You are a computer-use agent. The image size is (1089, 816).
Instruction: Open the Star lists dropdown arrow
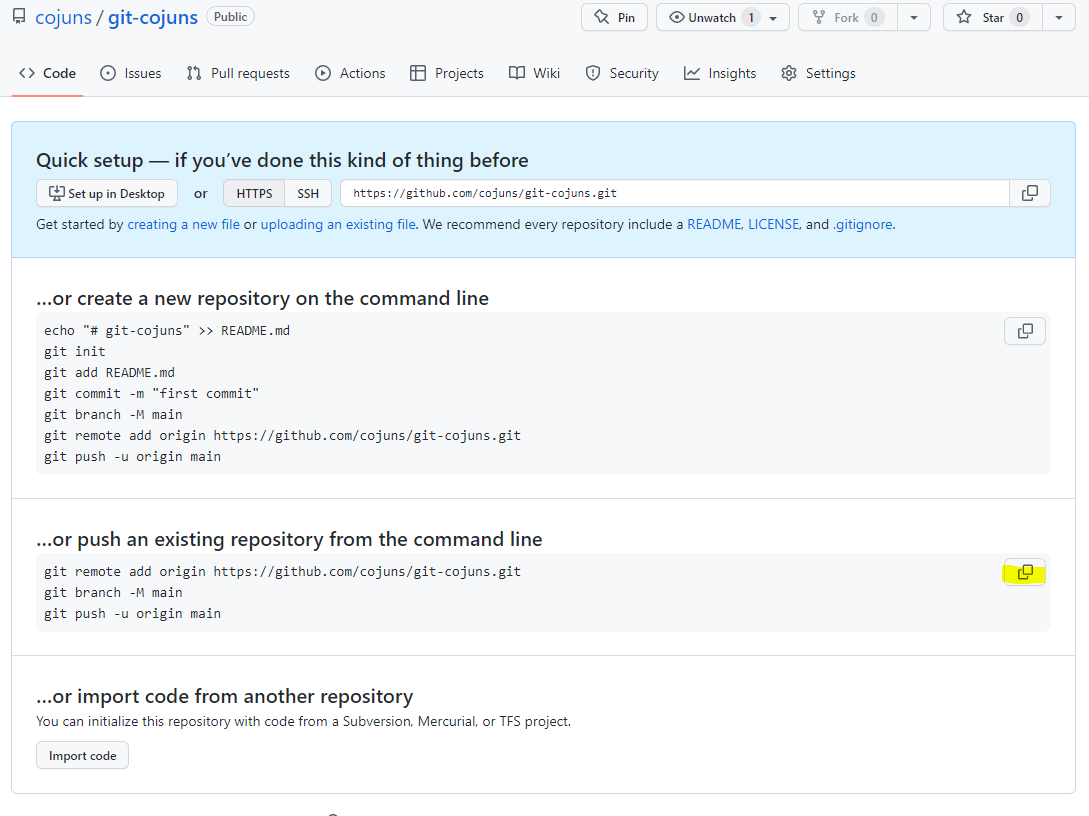pyautogui.click(x=1058, y=17)
